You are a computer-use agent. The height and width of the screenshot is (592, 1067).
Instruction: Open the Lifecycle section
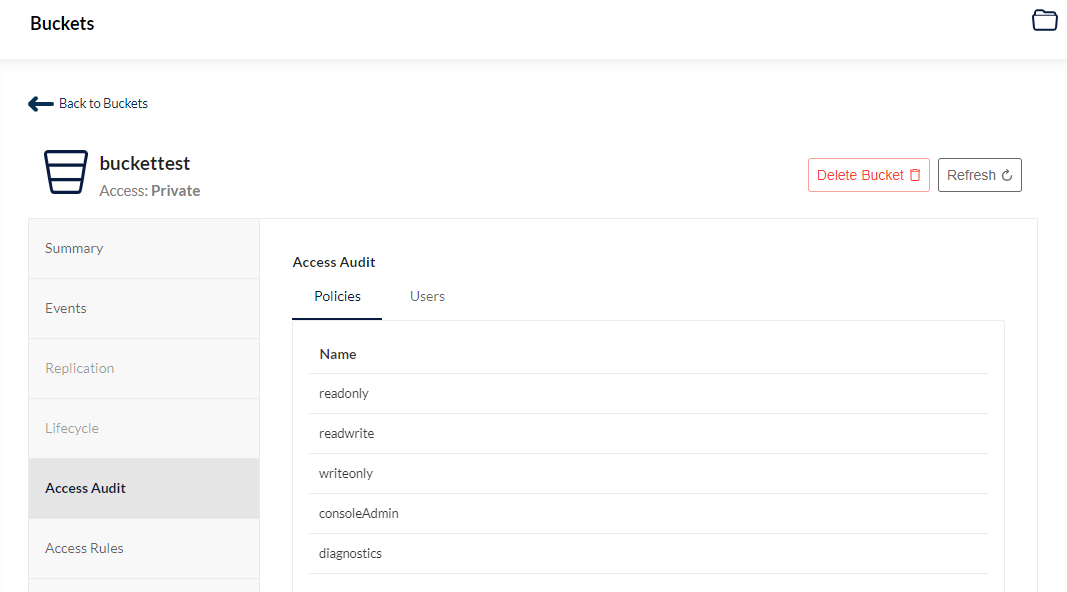pos(144,428)
